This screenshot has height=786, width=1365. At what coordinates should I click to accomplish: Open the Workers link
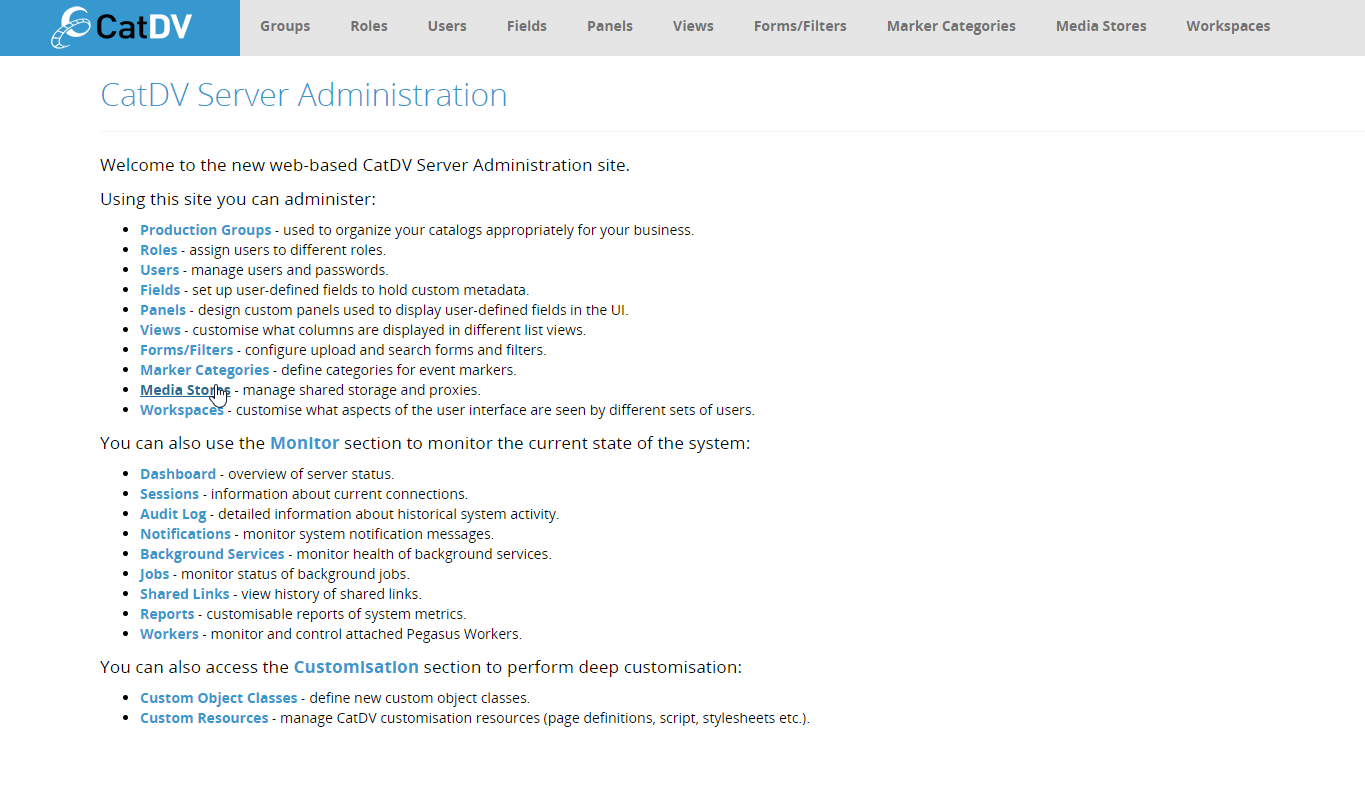pyautogui.click(x=169, y=634)
